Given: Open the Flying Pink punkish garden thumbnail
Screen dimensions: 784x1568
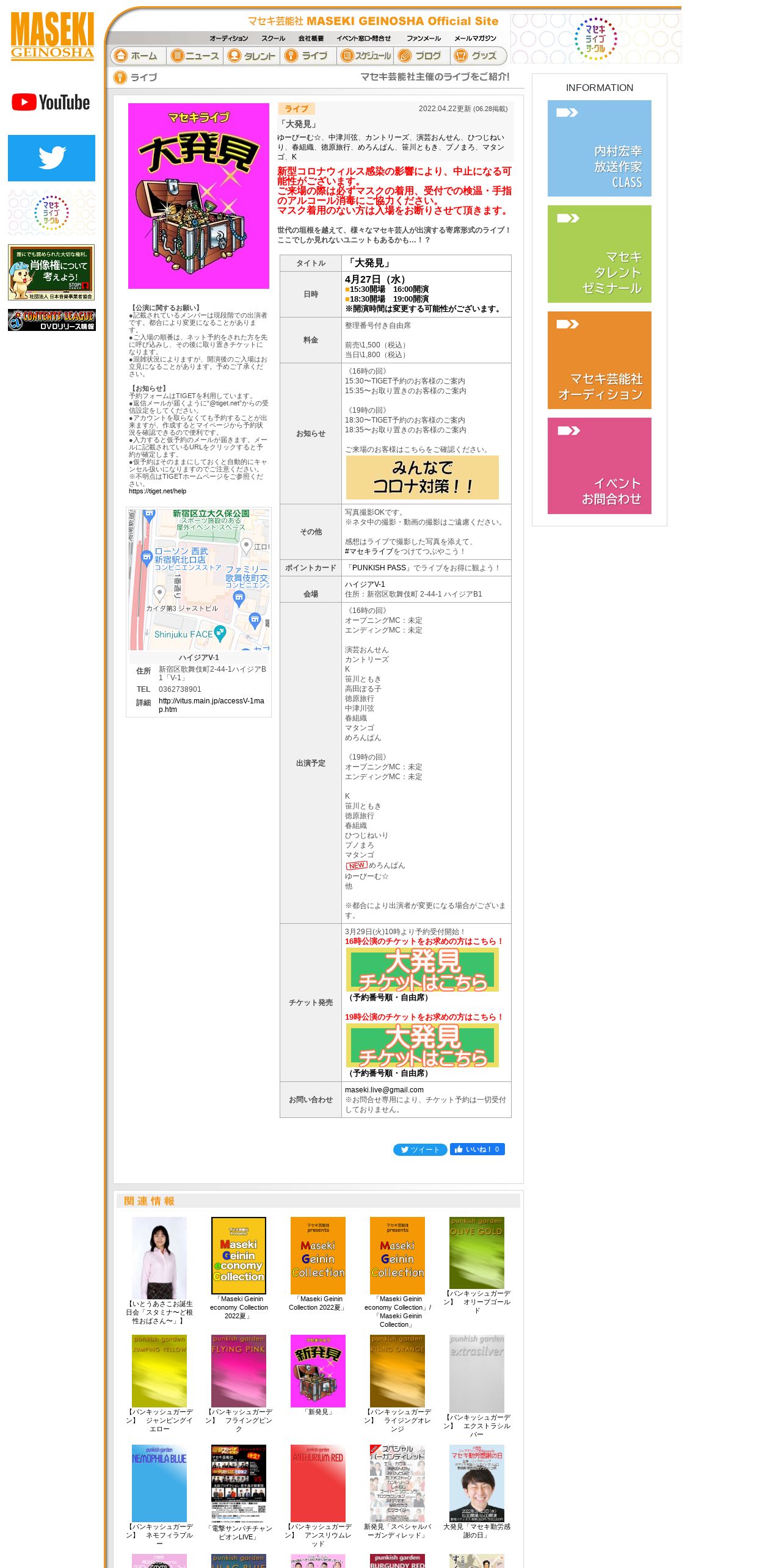Looking at the screenshot, I should (x=239, y=1371).
